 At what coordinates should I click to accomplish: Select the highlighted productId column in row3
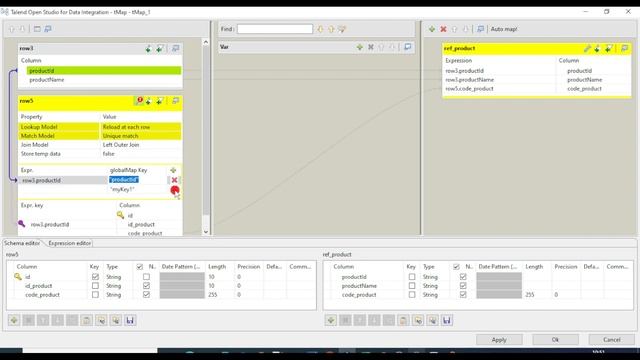pos(104,71)
